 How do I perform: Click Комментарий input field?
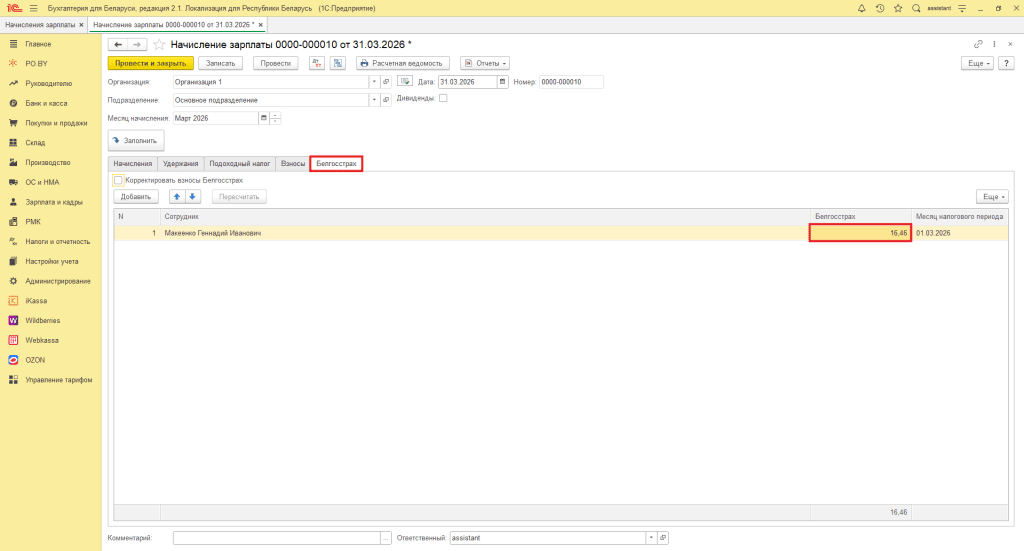277,538
